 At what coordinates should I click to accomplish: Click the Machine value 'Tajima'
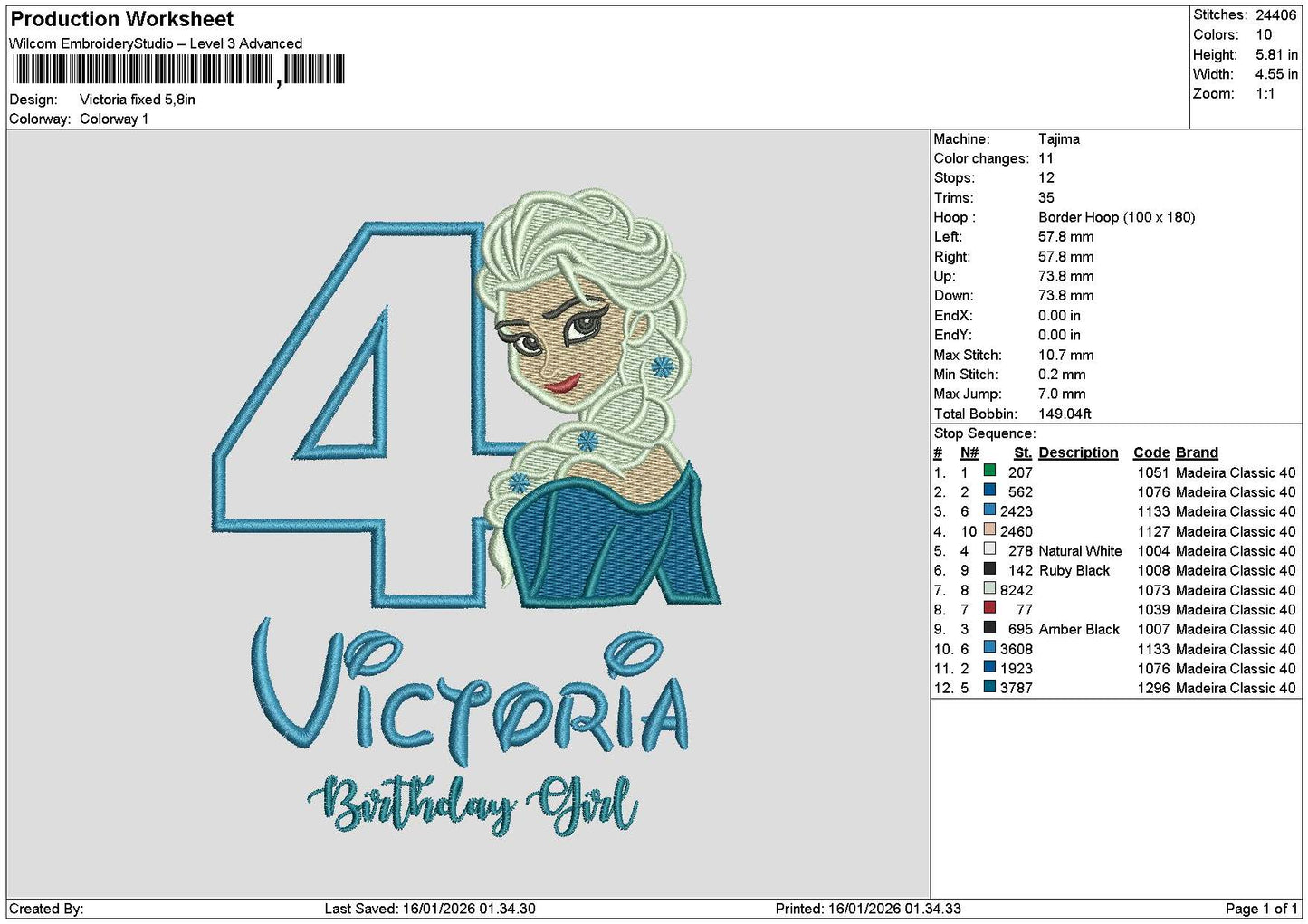point(1059,138)
